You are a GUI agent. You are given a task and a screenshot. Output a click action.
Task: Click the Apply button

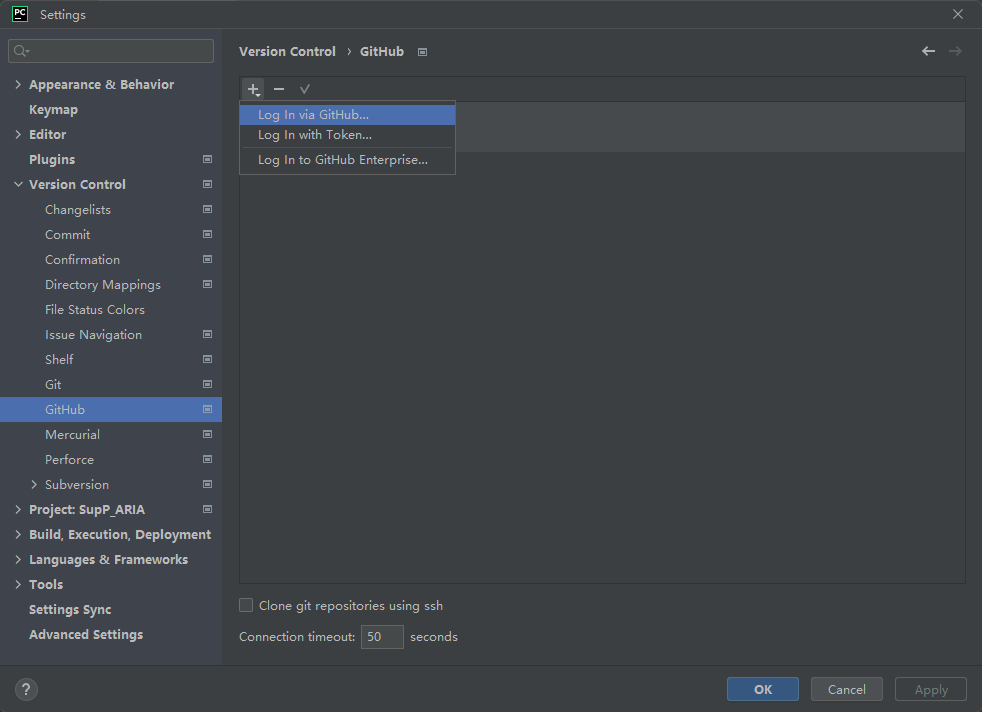point(931,689)
